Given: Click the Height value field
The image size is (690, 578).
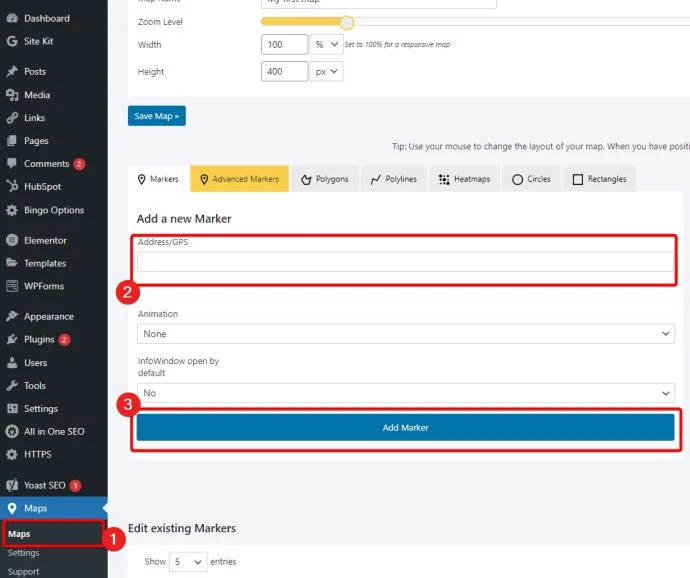Looking at the screenshot, I should click(285, 72).
